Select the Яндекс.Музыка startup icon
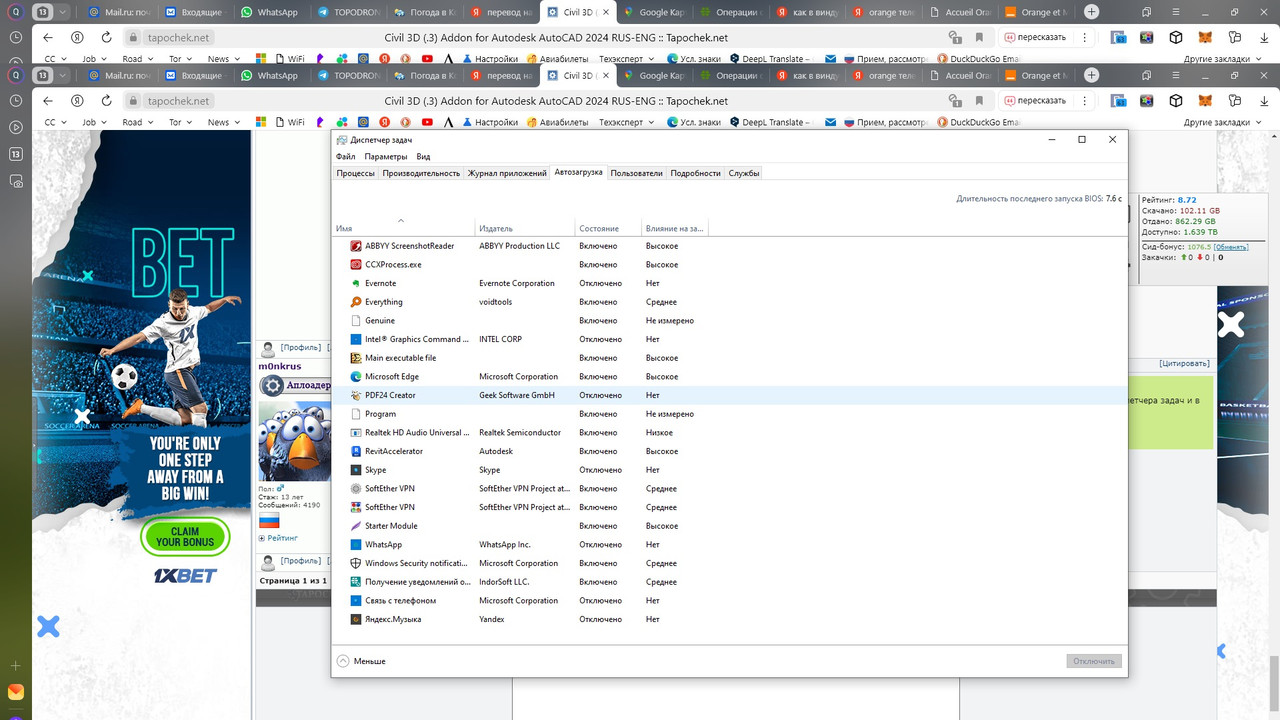 click(355, 619)
